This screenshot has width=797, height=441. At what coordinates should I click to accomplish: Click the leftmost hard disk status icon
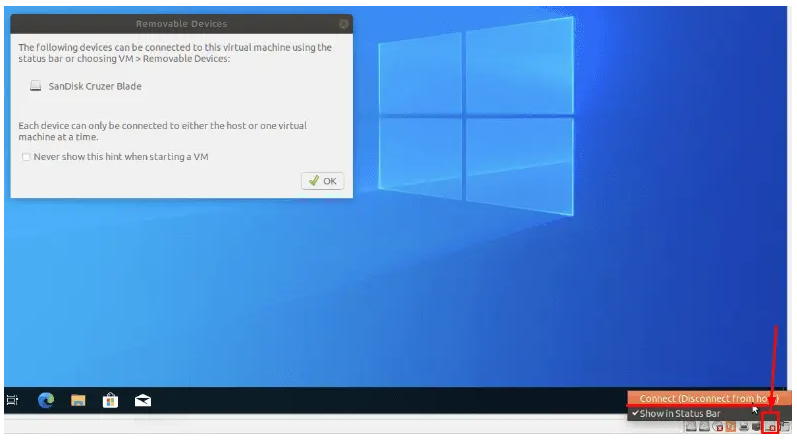691,427
